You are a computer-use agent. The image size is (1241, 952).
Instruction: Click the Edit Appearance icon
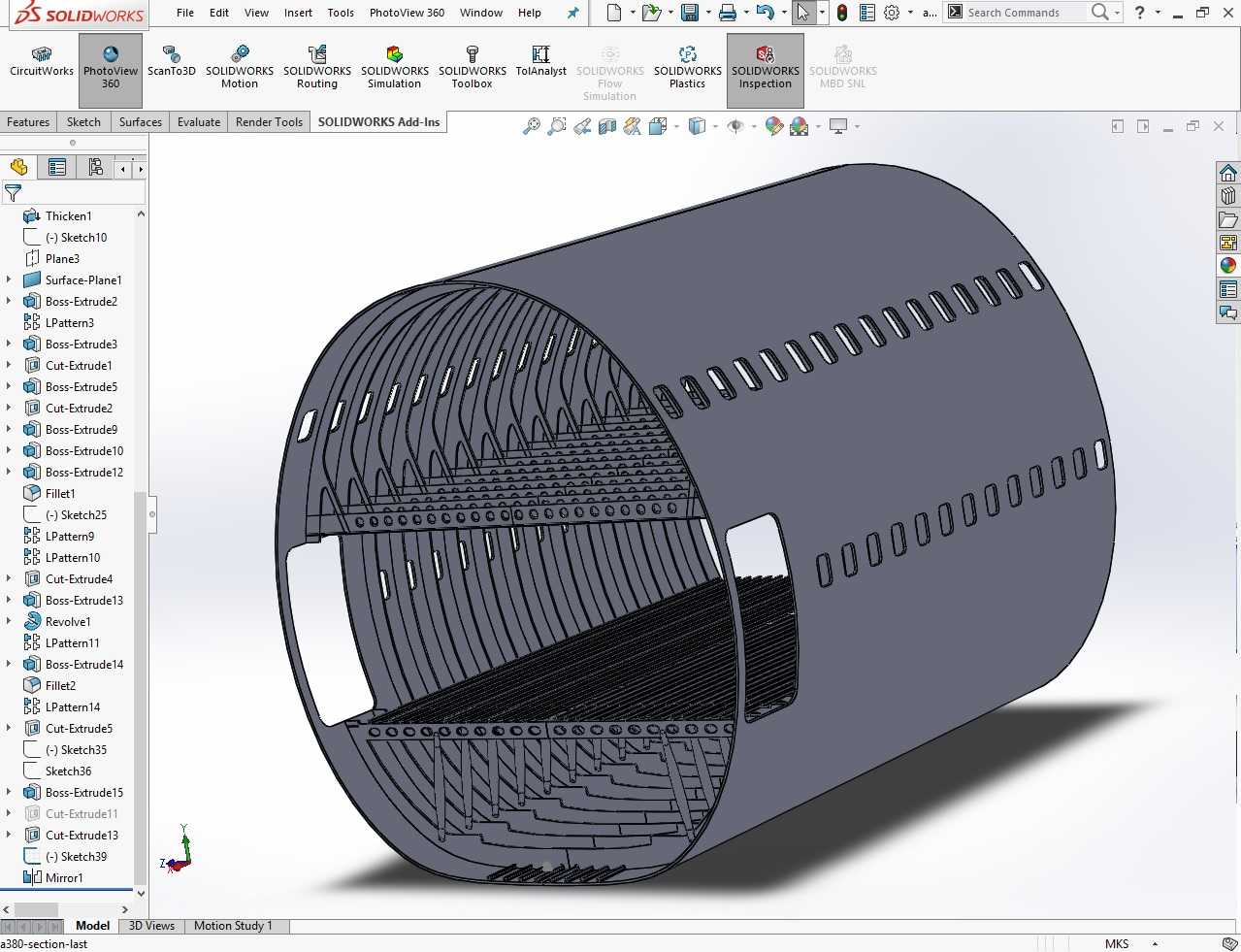pos(773,126)
